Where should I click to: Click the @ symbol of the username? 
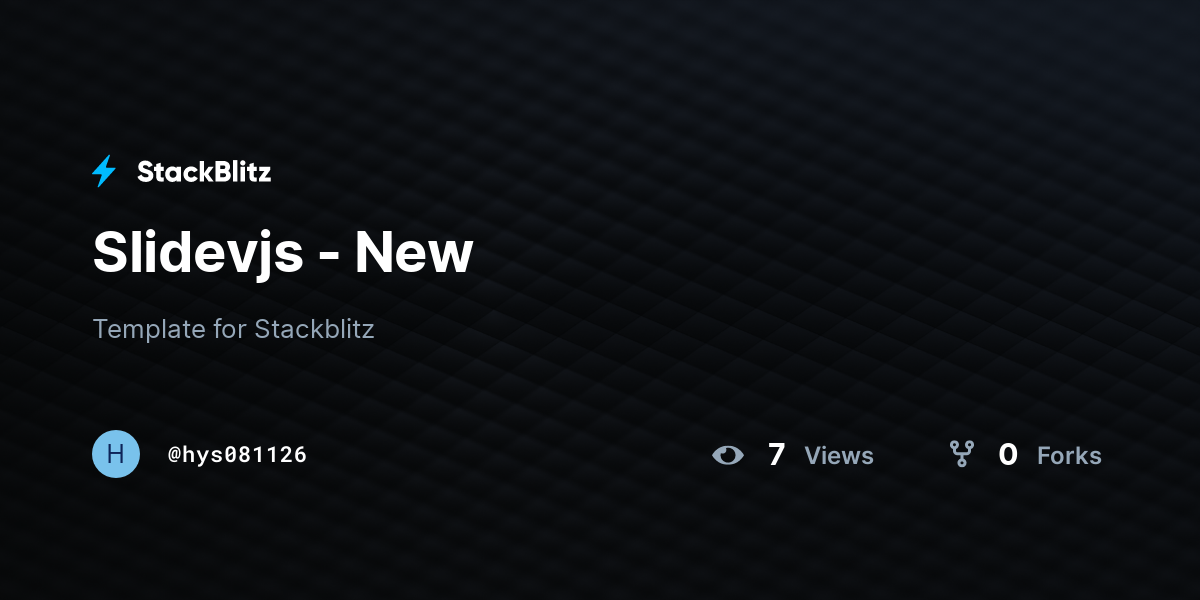pos(174,455)
